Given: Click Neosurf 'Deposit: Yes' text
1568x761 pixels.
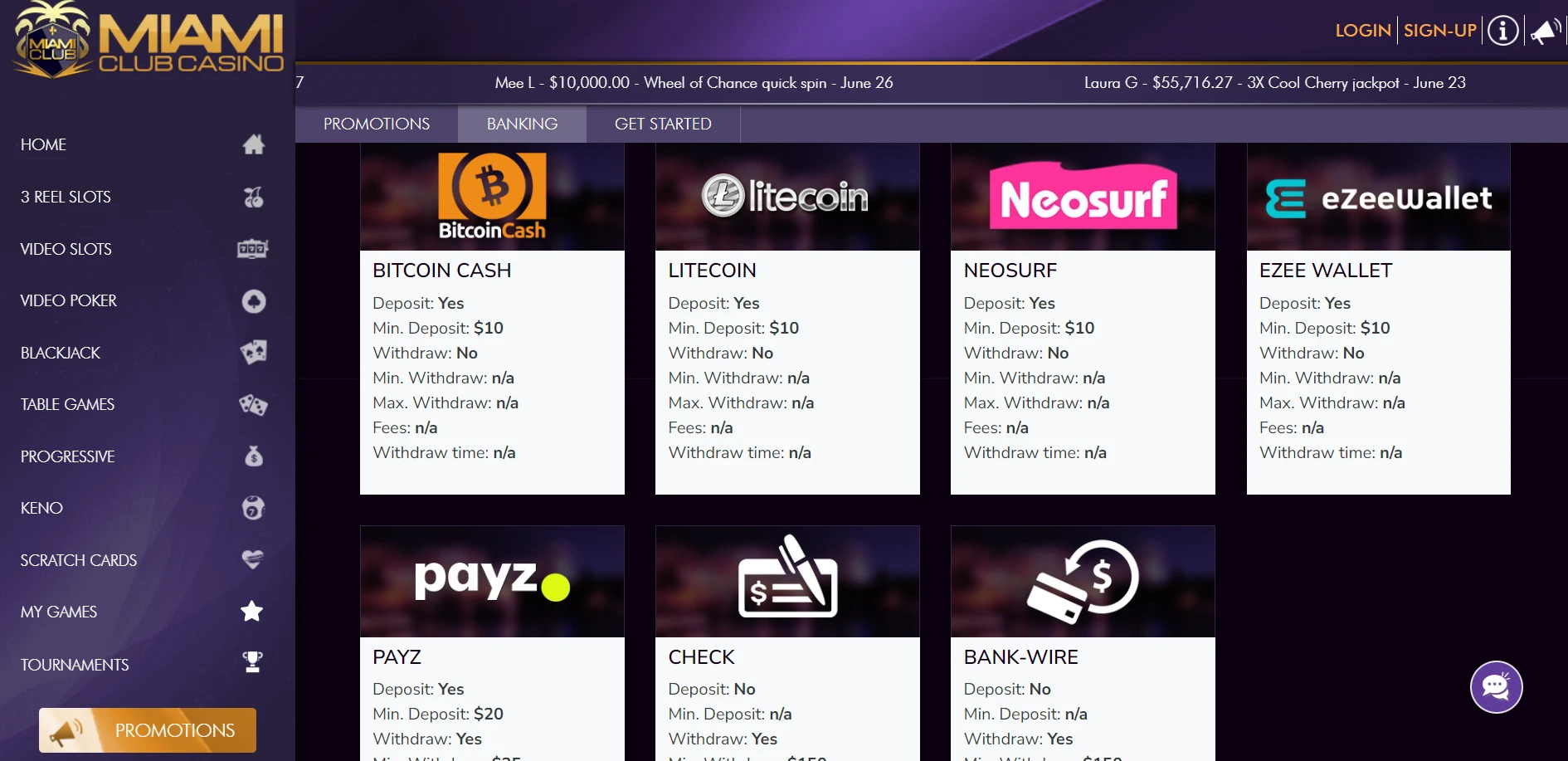Looking at the screenshot, I should point(1010,303).
